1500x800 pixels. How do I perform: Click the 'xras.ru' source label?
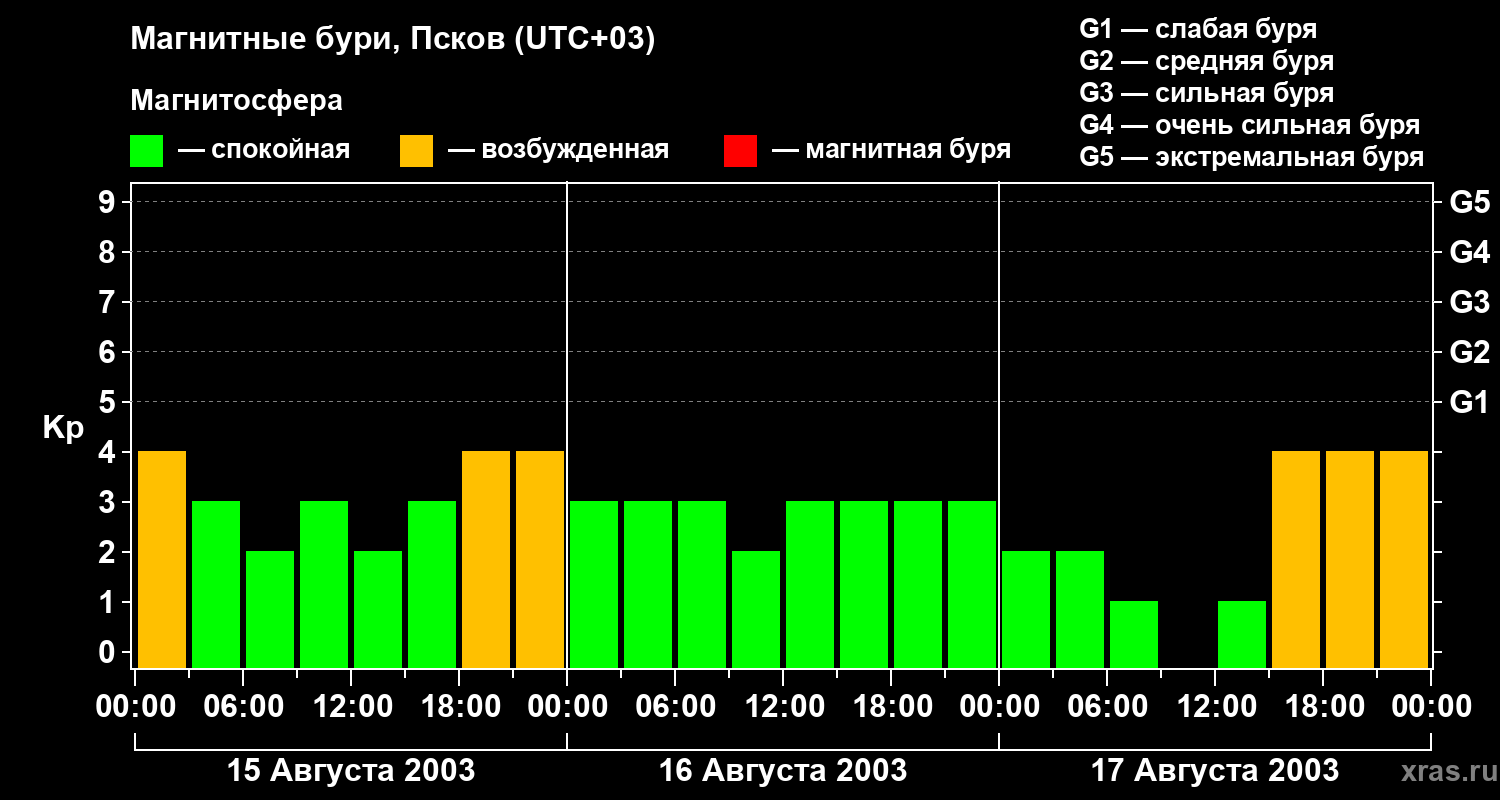(x=1447, y=771)
